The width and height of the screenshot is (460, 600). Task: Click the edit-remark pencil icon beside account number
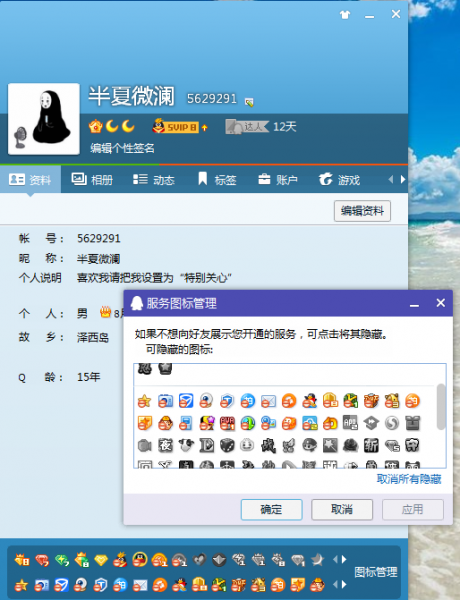pyautogui.click(x=249, y=102)
